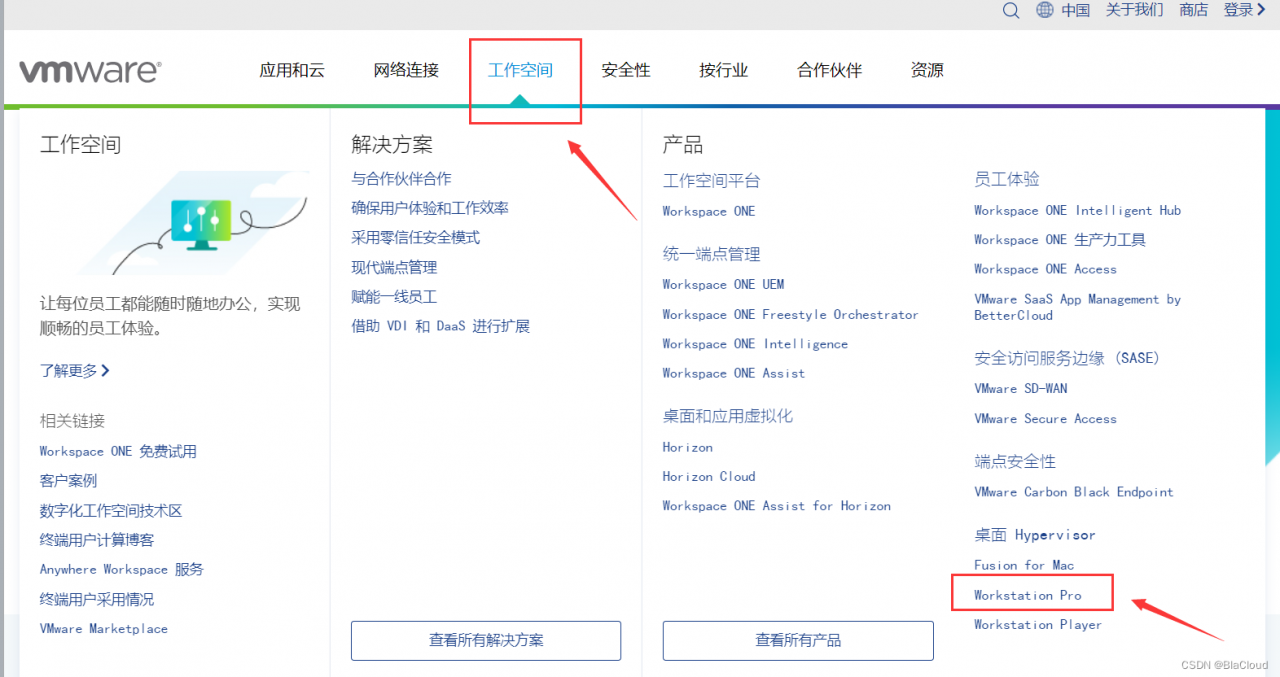Open the Workstation Player link
The height and width of the screenshot is (677, 1280).
click(x=1038, y=625)
